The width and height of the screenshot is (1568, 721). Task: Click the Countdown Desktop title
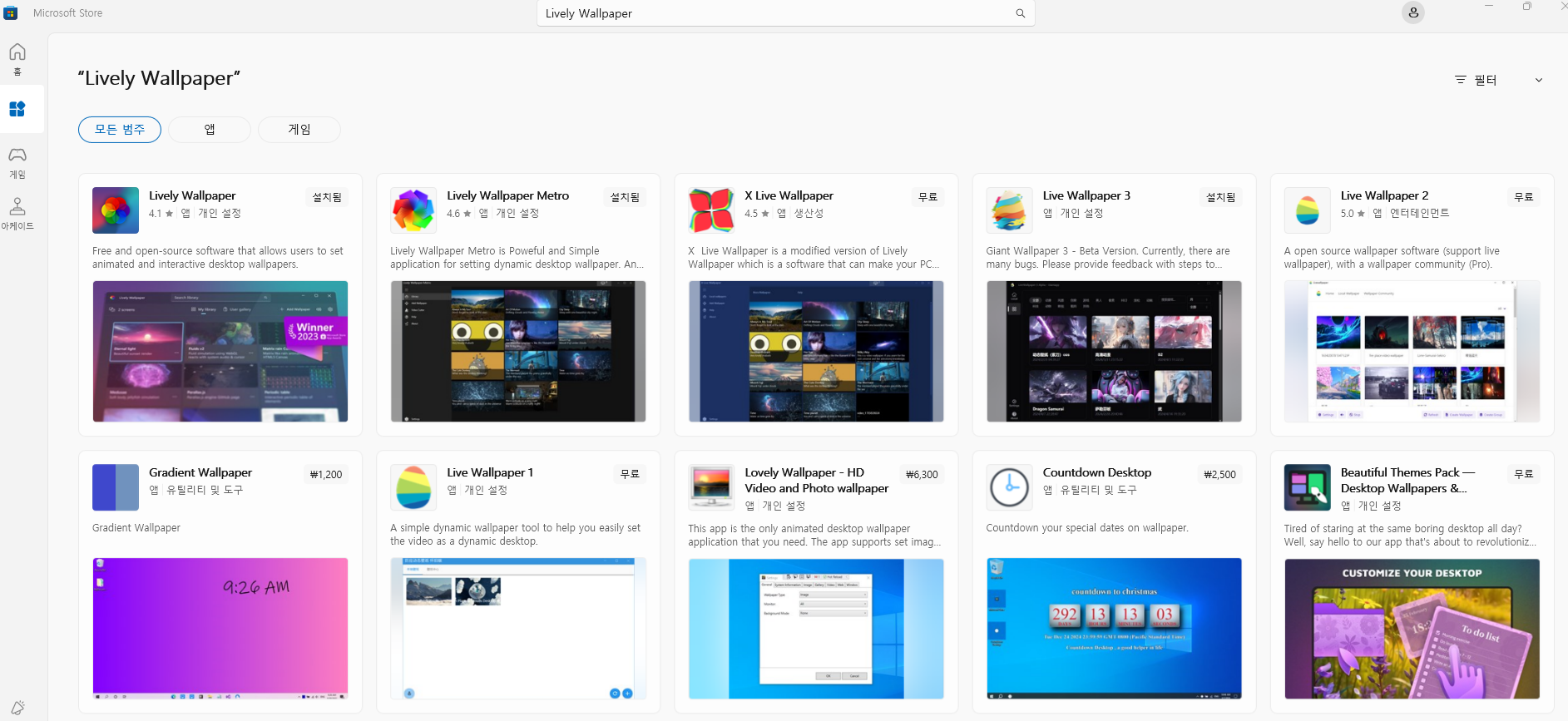point(1097,472)
